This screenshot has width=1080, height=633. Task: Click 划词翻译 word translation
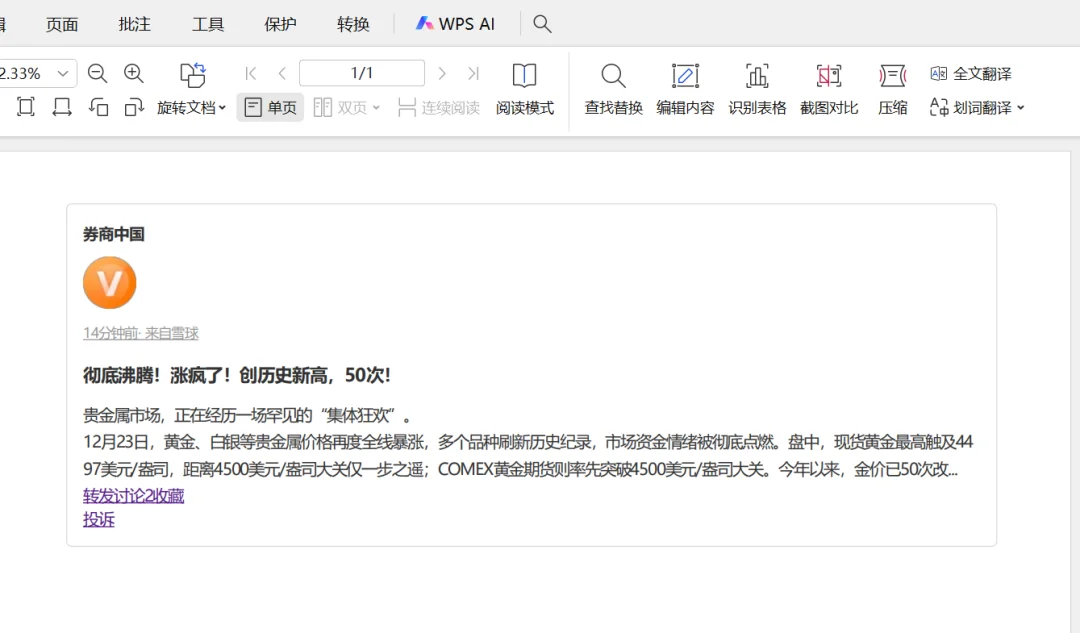pyautogui.click(x=970, y=107)
